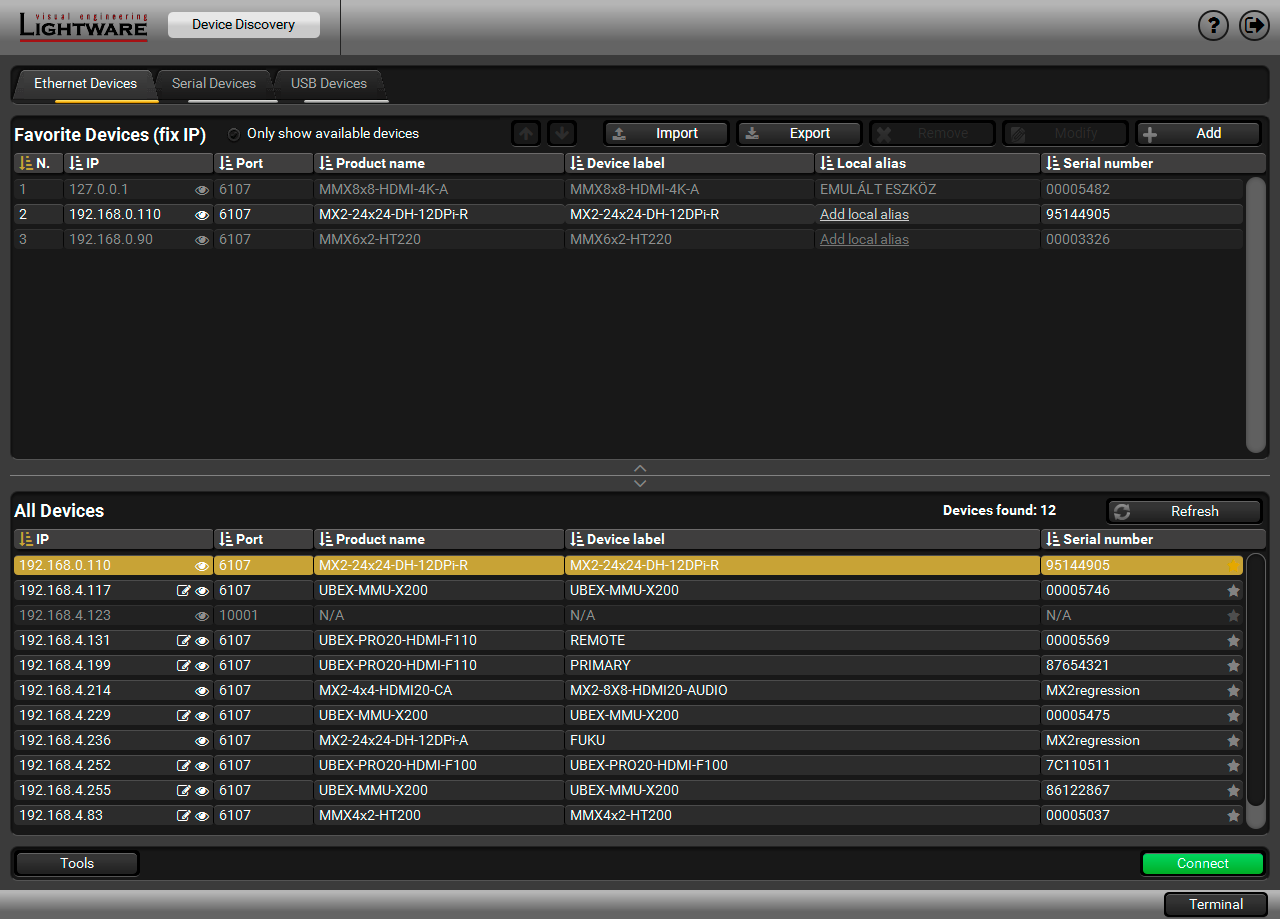Click the Add button
Screen dimensions: 1280x919
click(1198, 134)
